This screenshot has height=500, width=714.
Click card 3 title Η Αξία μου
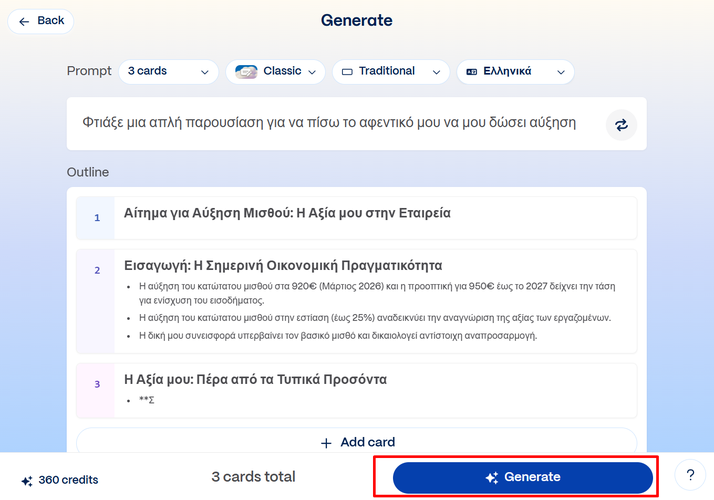(x=255, y=379)
